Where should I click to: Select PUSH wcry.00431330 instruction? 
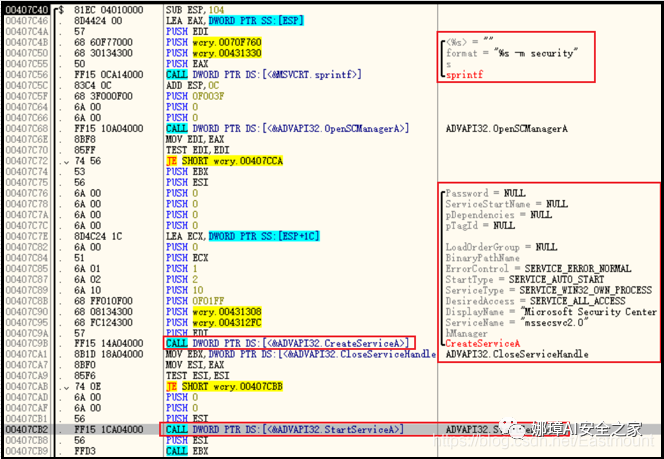214,53
